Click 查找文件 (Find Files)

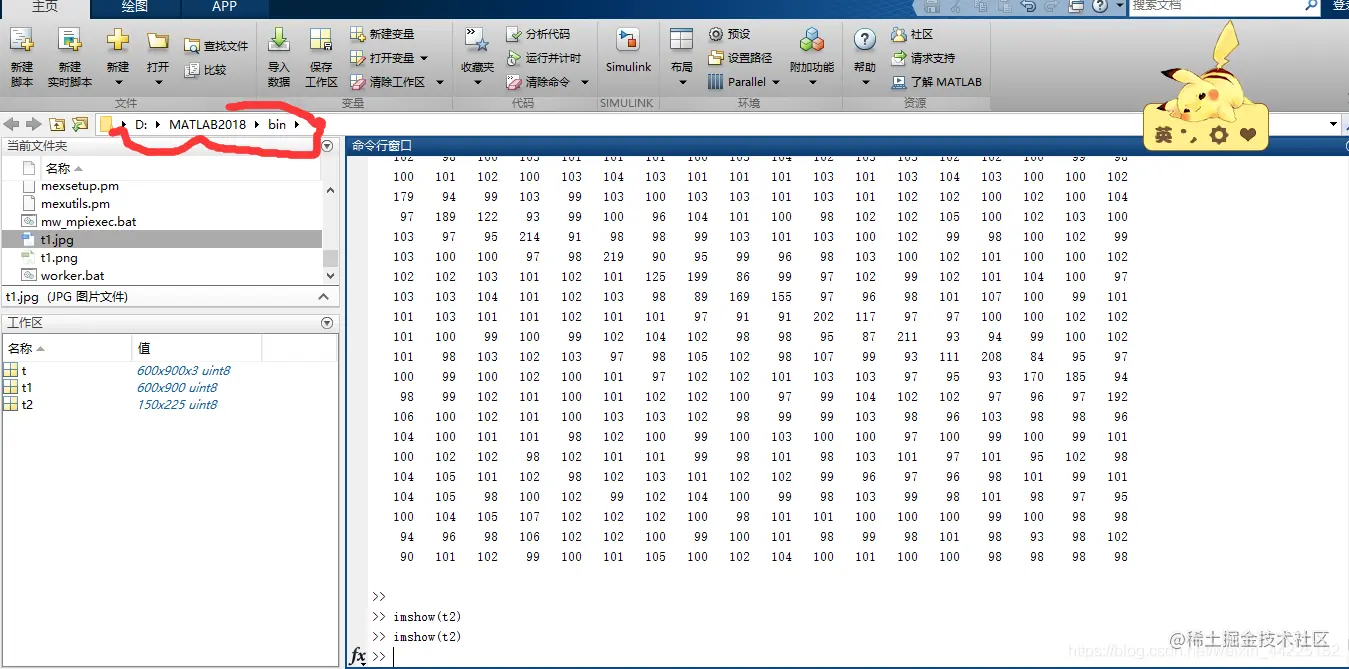[x=216, y=46]
